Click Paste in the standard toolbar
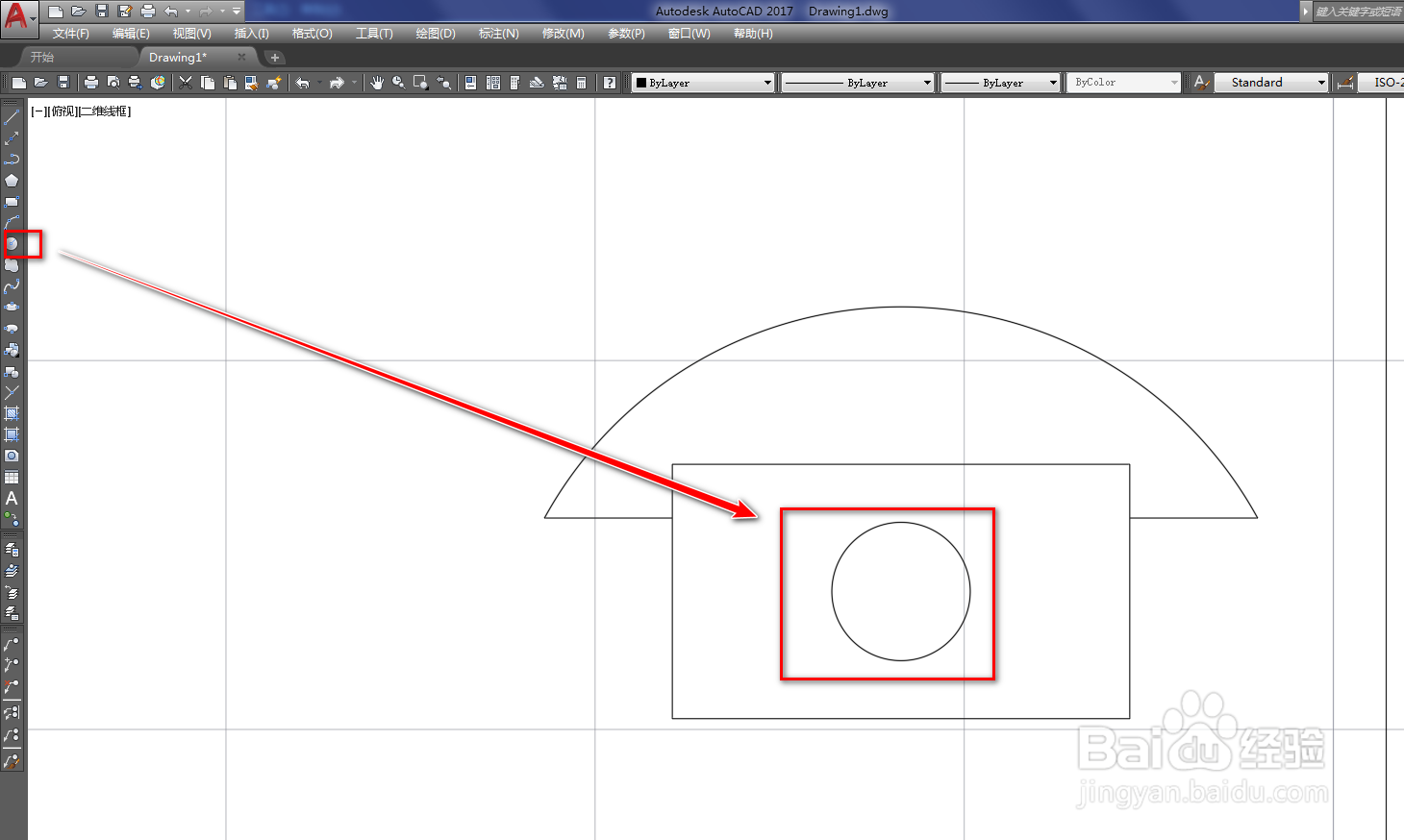1404x840 pixels. (230, 83)
